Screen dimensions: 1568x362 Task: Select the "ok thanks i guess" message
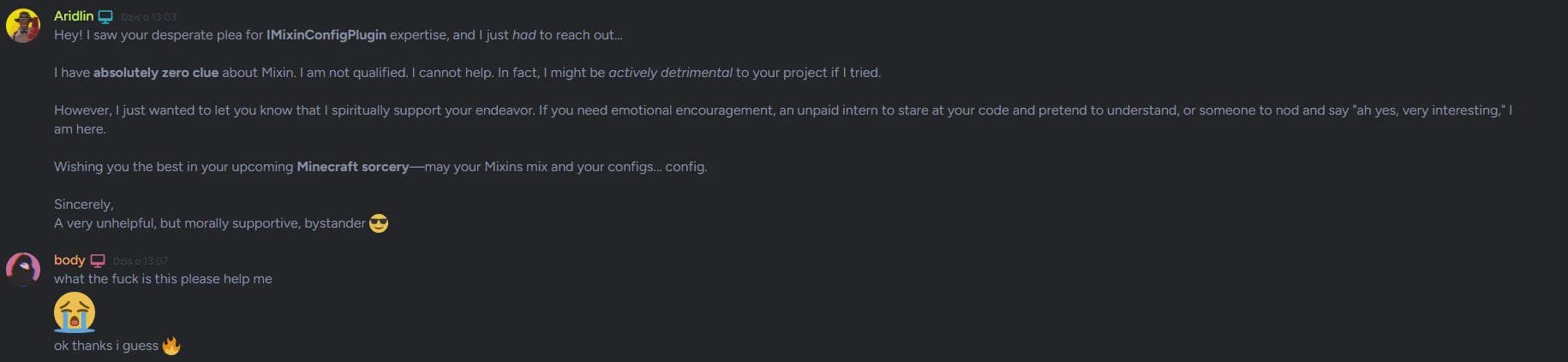[105, 346]
